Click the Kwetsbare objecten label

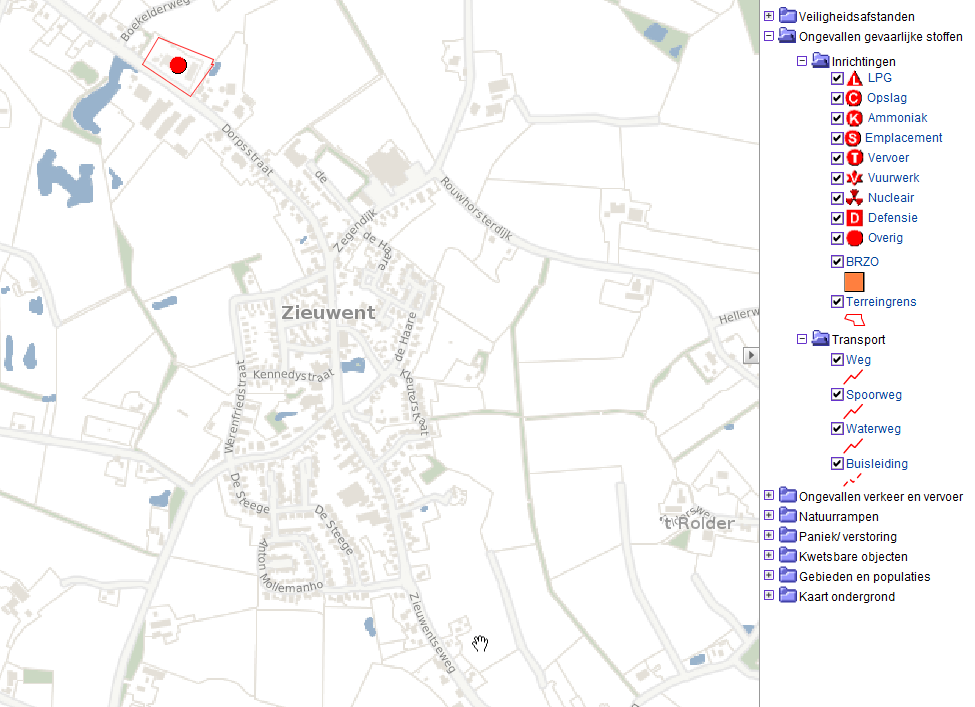(852, 555)
